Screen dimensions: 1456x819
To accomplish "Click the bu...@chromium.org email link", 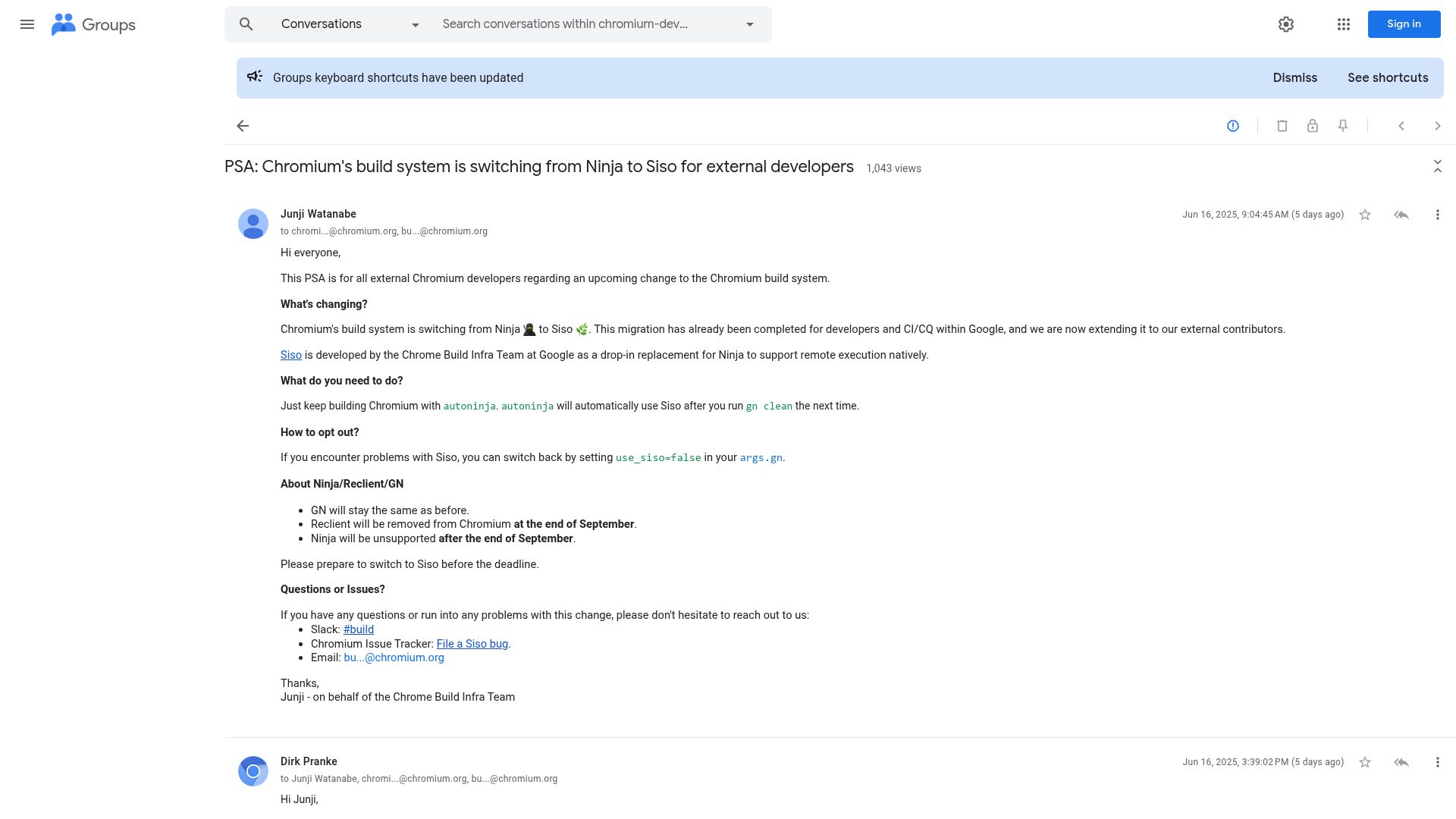I will [394, 657].
